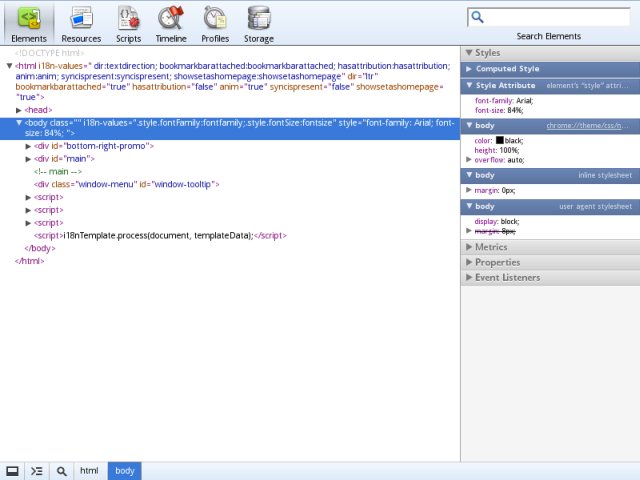This screenshot has height=480, width=640.
Task: Toggle the console drawer icon
Action: coord(37,471)
